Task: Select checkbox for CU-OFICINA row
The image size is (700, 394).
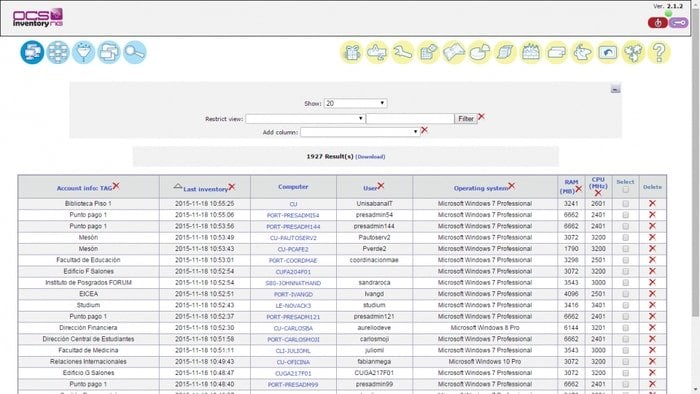Action: pyautogui.click(x=625, y=361)
